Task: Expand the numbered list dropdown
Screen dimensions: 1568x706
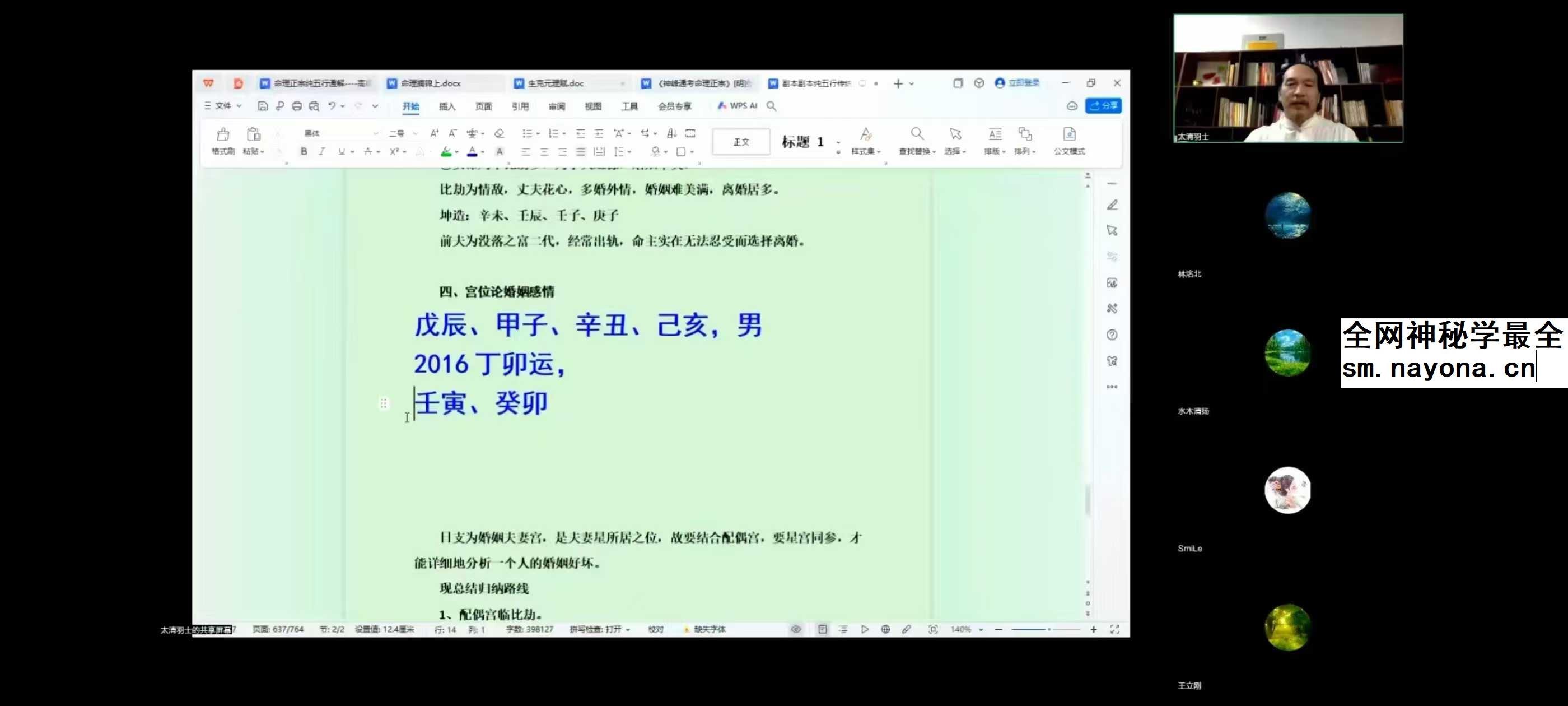Action: 564,134
